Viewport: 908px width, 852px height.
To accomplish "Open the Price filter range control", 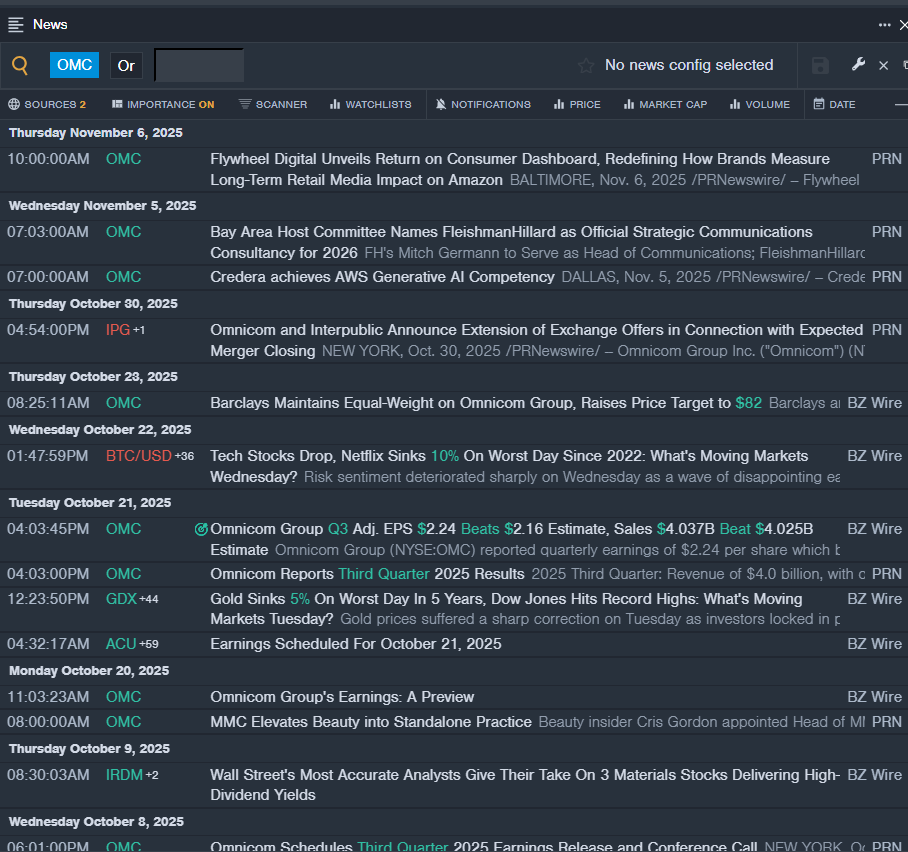I will click(577, 104).
